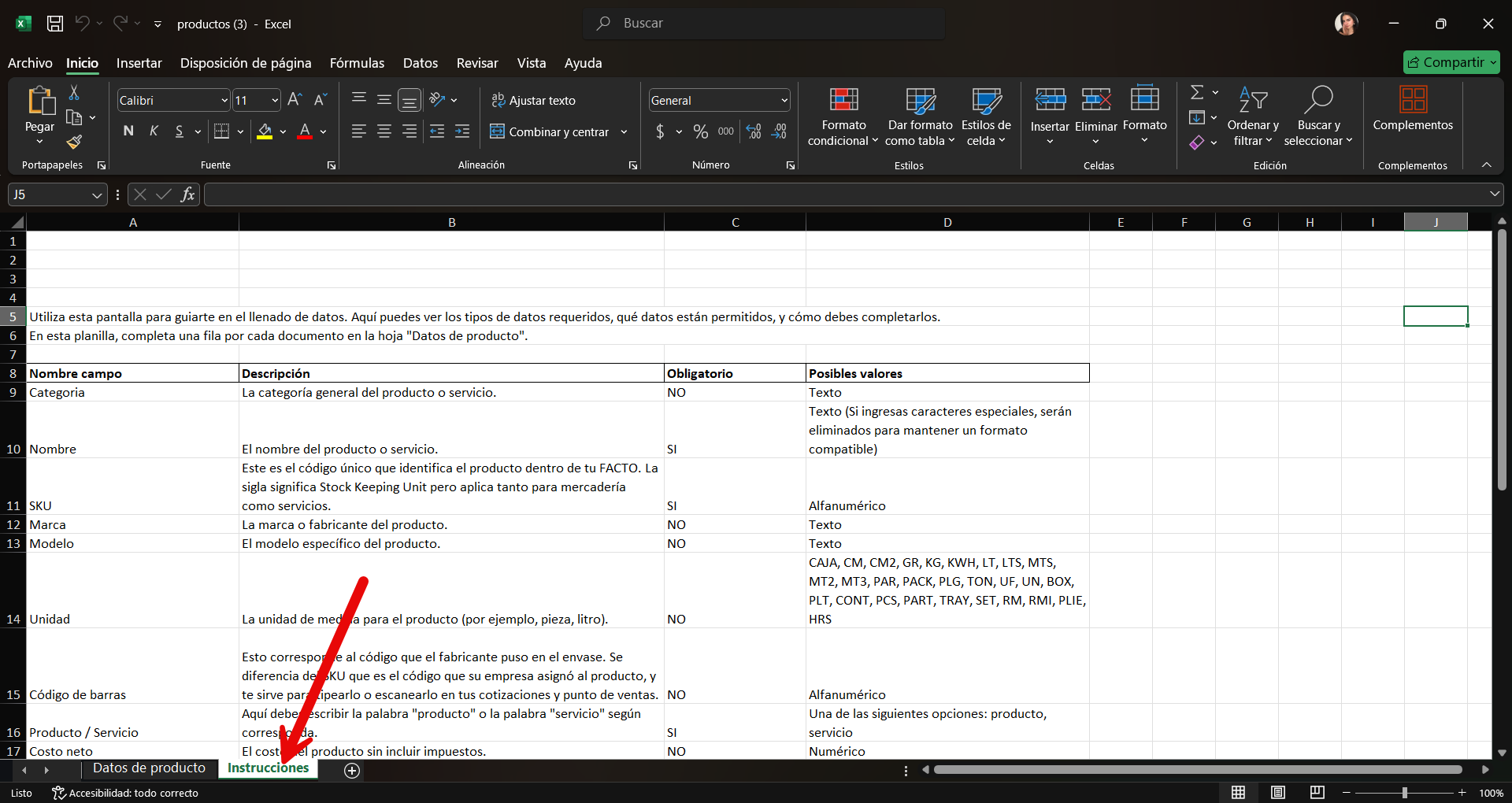
Task: Toggle center text horizontally
Action: coord(384,131)
